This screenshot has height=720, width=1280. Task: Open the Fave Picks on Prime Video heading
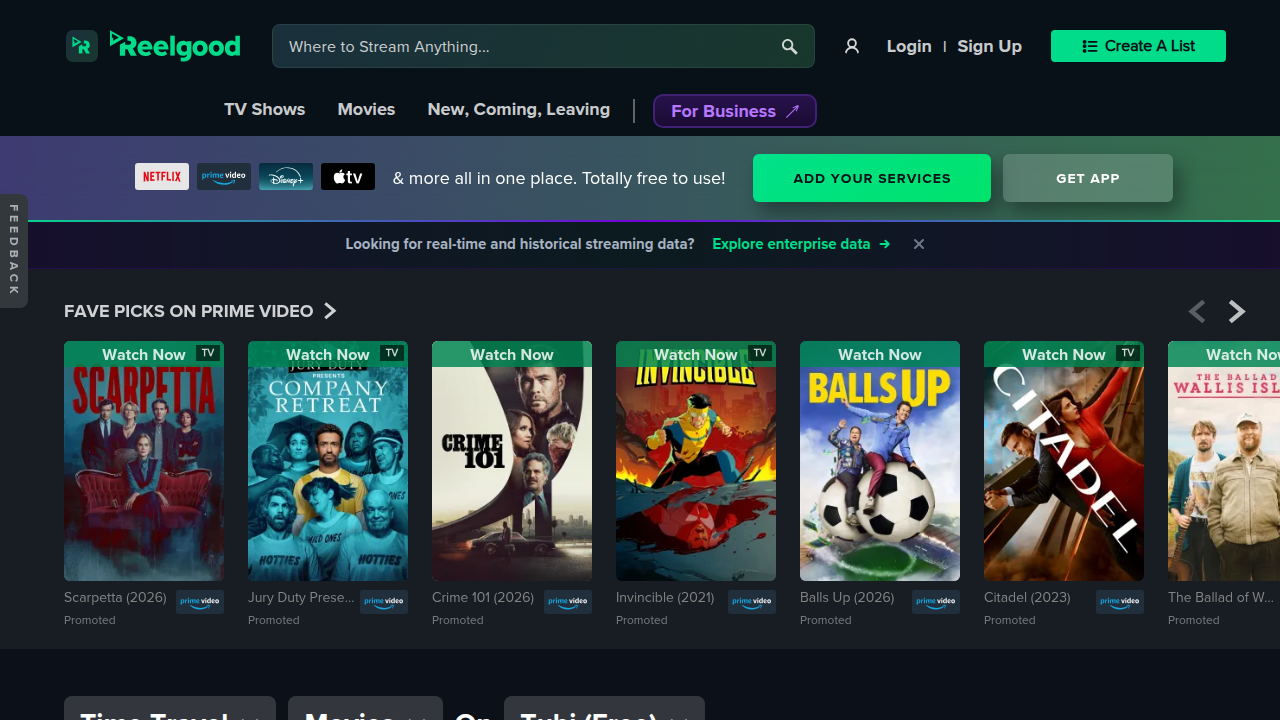click(189, 311)
